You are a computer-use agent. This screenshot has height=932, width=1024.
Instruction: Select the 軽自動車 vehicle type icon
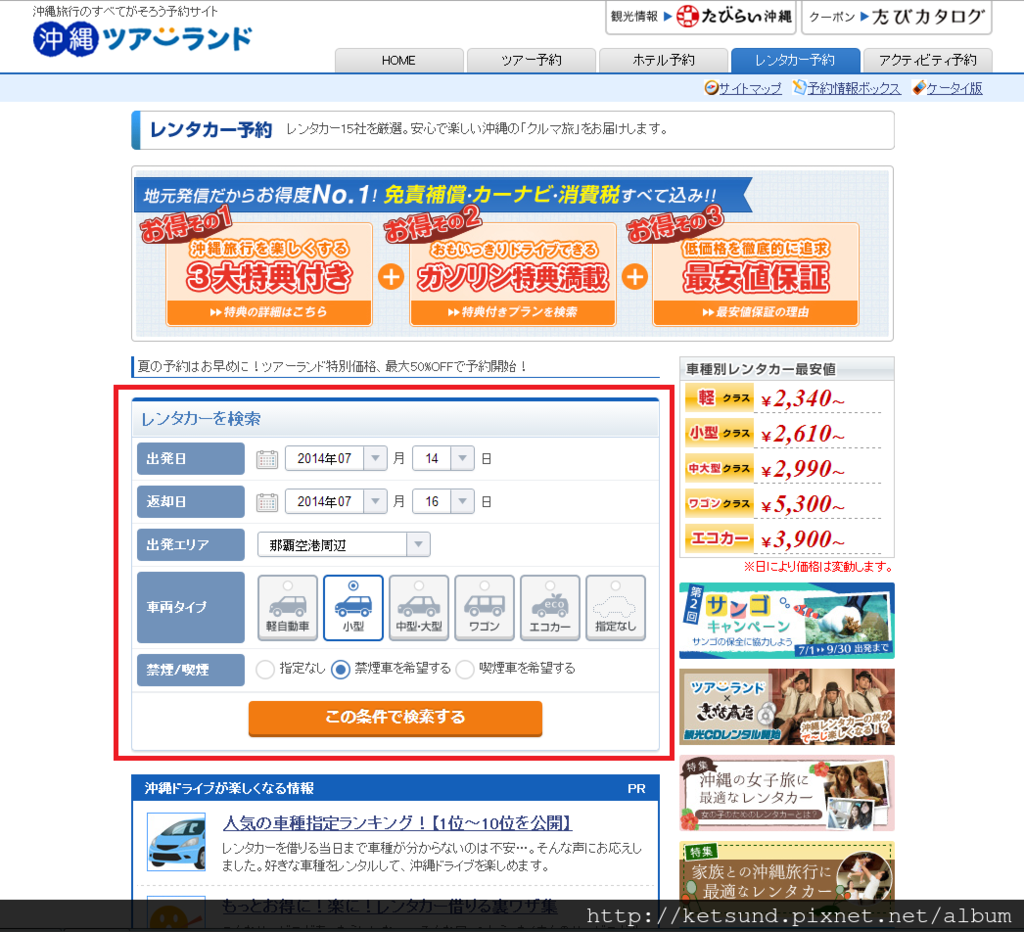(x=287, y=608)
